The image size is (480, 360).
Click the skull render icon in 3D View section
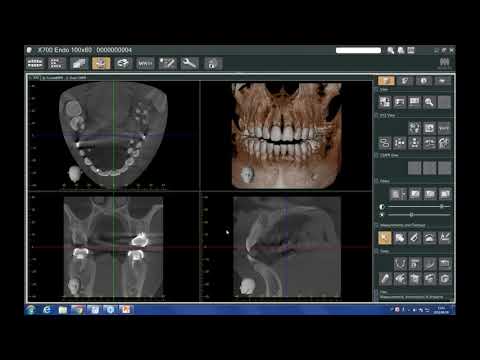(x=414, y=128)
